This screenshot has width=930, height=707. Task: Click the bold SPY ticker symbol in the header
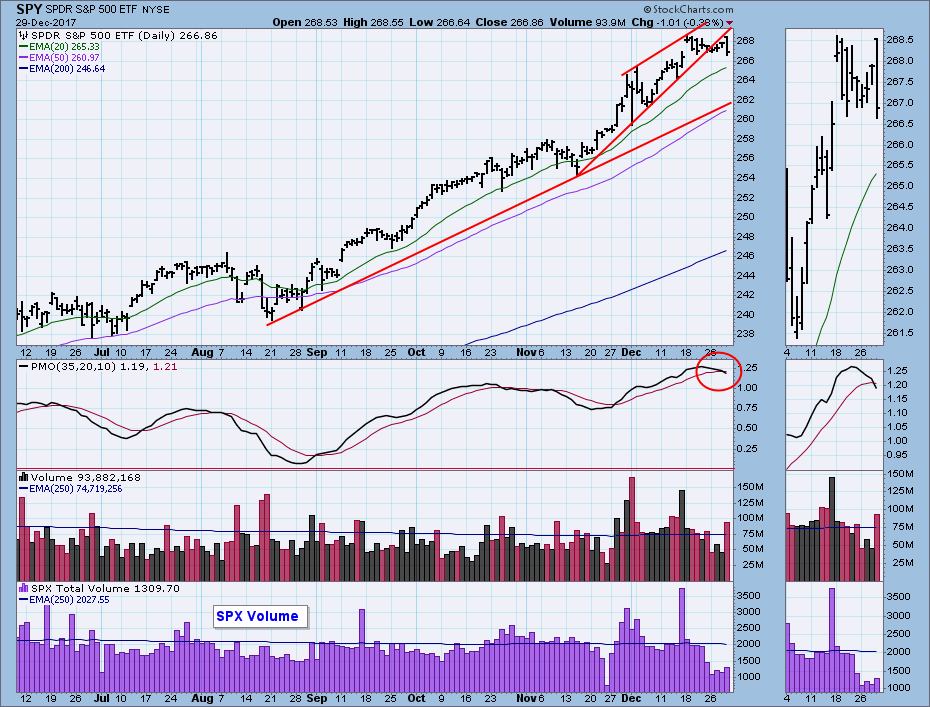click(x=29, y=9)
